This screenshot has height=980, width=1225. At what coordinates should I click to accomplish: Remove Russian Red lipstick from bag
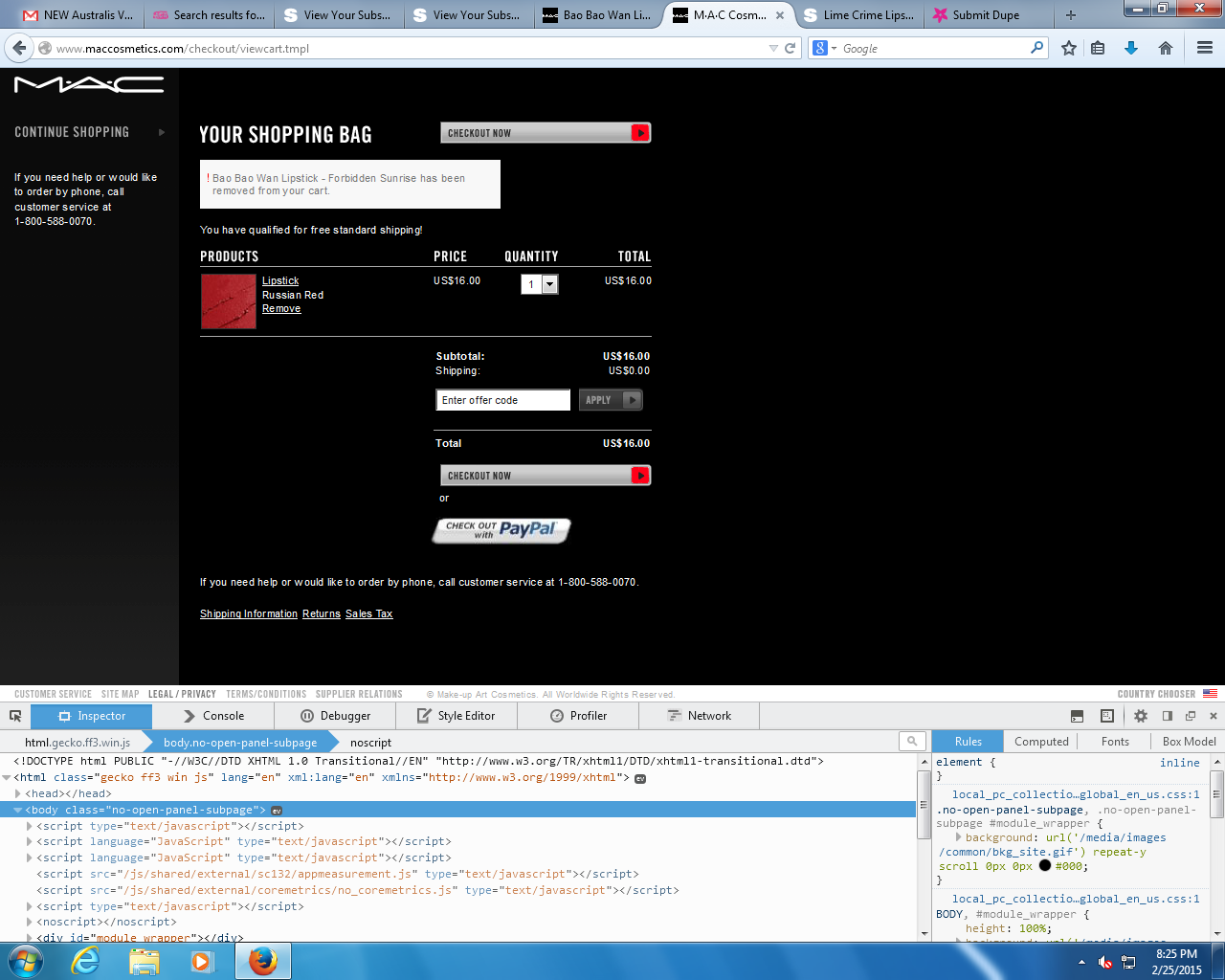pos(281,309)
